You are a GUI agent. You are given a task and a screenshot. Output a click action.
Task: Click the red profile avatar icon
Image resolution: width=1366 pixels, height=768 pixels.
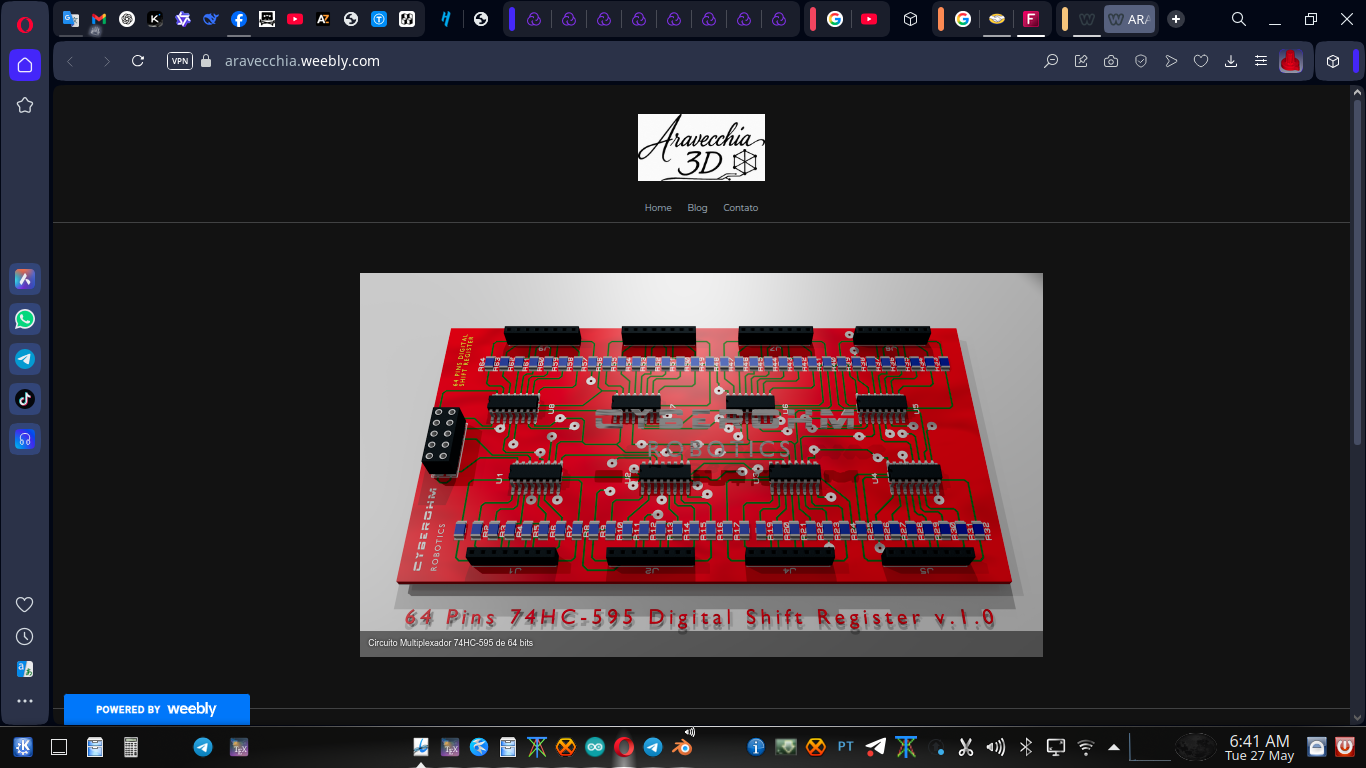pos(1291,61)
